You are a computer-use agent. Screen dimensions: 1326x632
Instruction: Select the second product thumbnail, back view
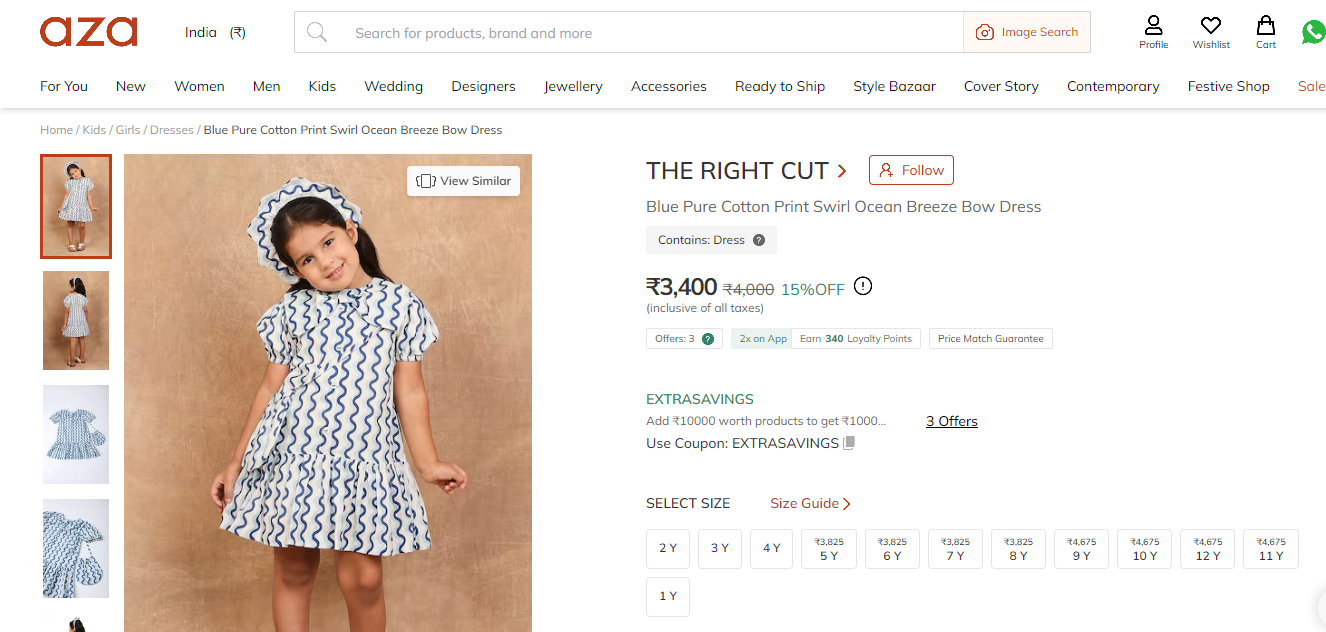point(76,321)
